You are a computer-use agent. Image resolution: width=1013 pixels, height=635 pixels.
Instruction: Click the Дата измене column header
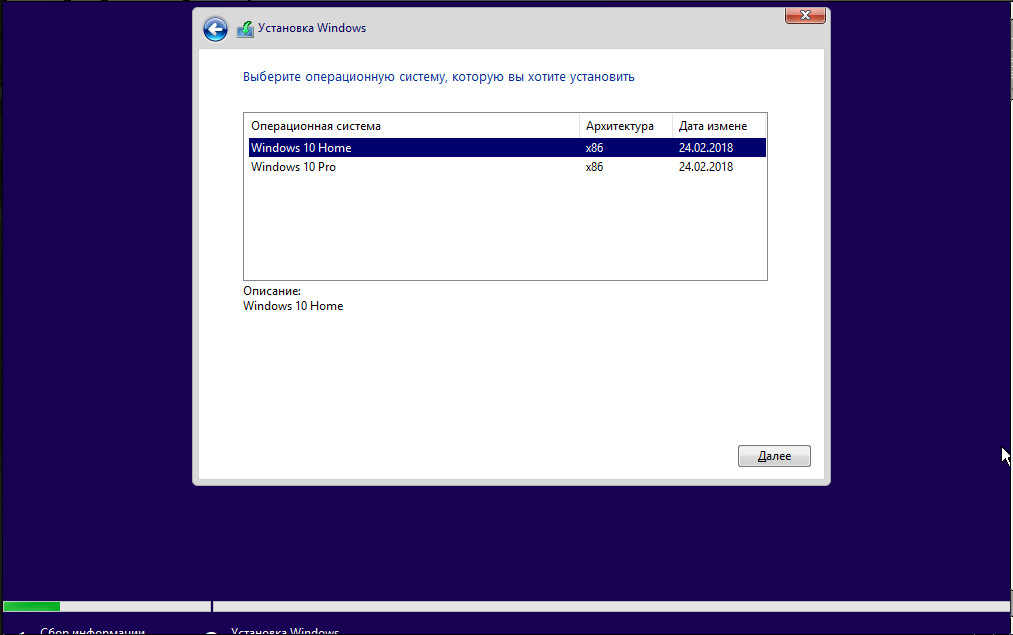pyautogui.click(x=718, y=126)
